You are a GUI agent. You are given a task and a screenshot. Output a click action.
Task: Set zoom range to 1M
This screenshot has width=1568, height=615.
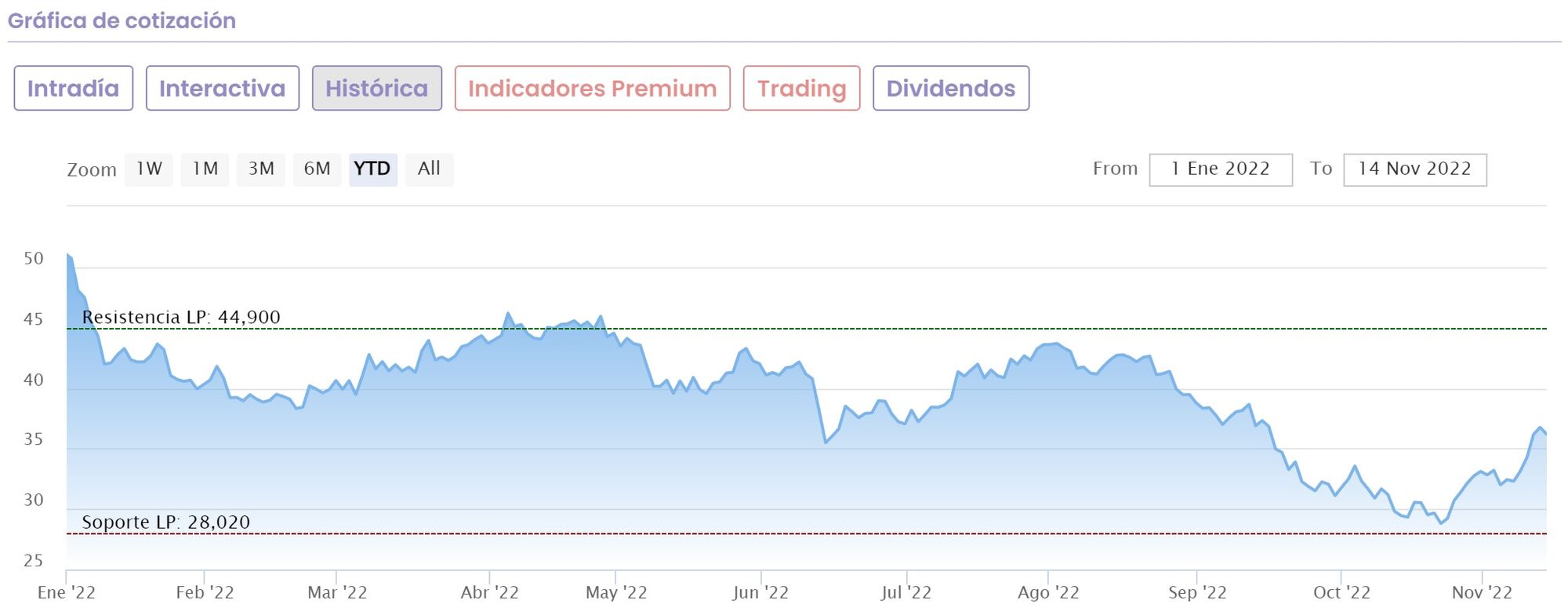click(x=205, y=169)
